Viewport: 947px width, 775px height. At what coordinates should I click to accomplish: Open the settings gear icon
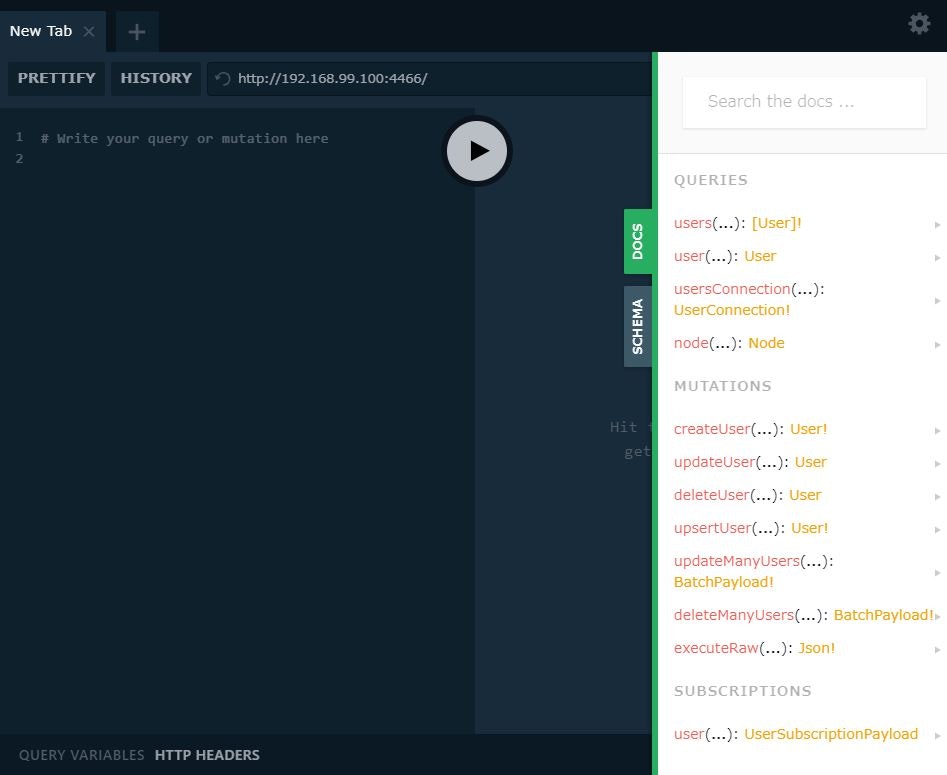(919, 24)
